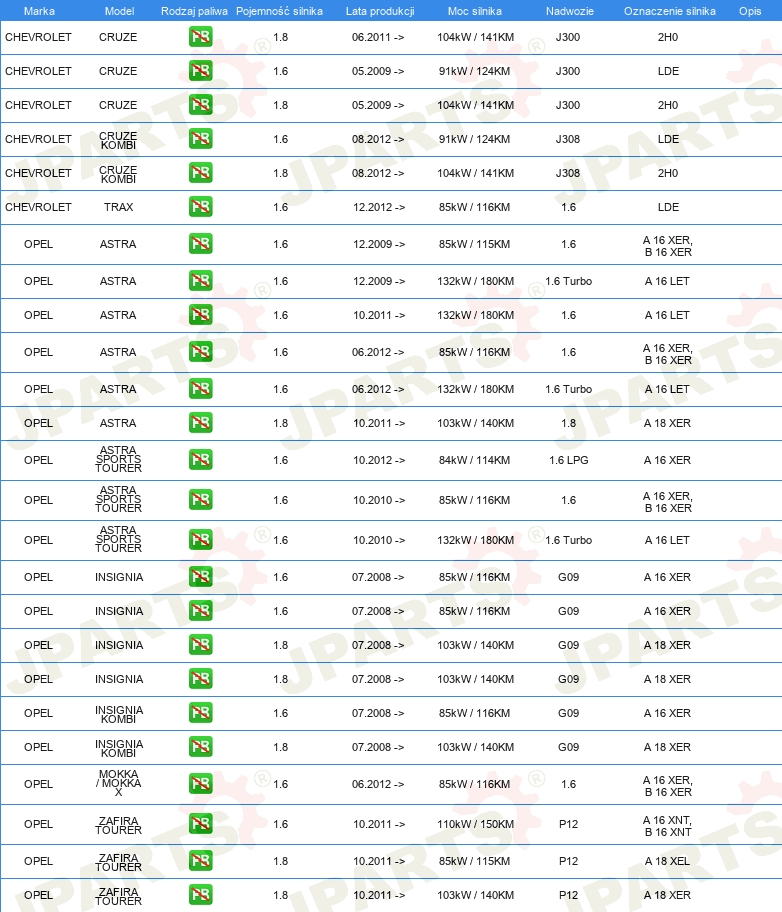Click fuel icon for Astra 12.2009 1.6 Turbo row
The height and width of the screenshot is (912, 782).
click(201, 281)
